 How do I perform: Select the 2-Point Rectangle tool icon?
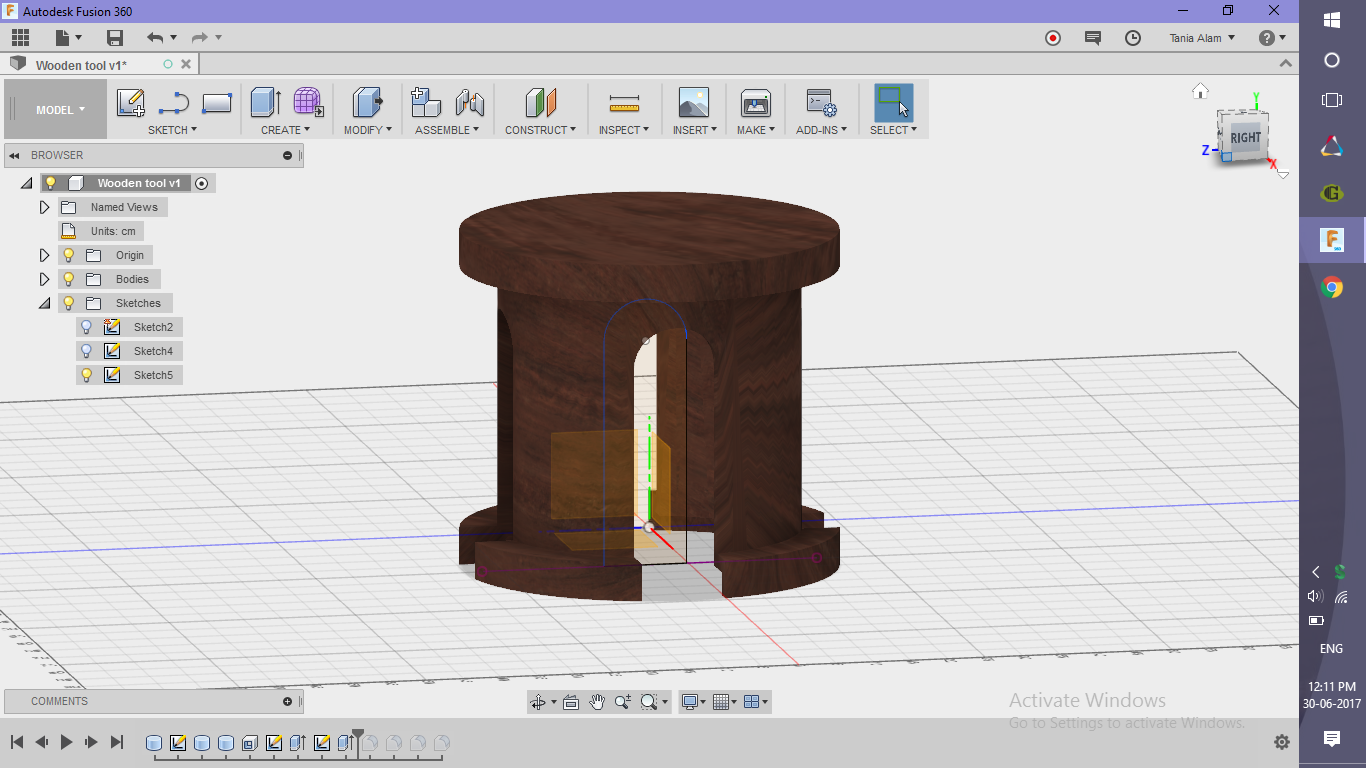click(x=217, y=102)
